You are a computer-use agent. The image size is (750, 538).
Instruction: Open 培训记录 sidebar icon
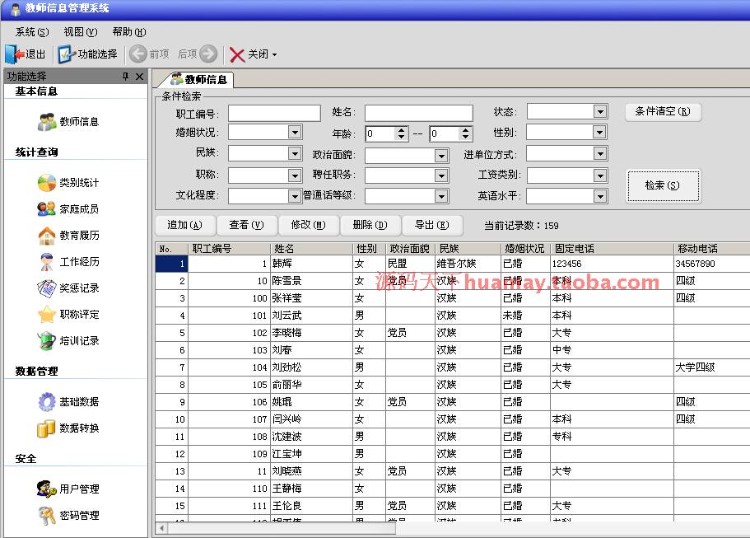pos(47,340)
